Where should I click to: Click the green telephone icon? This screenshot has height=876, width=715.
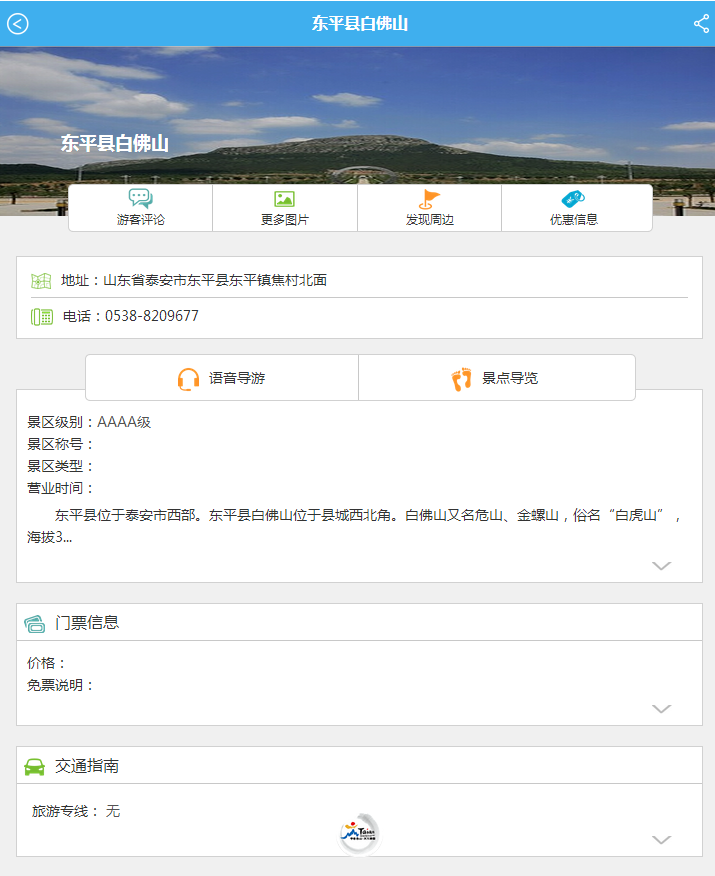coord(41,316)
